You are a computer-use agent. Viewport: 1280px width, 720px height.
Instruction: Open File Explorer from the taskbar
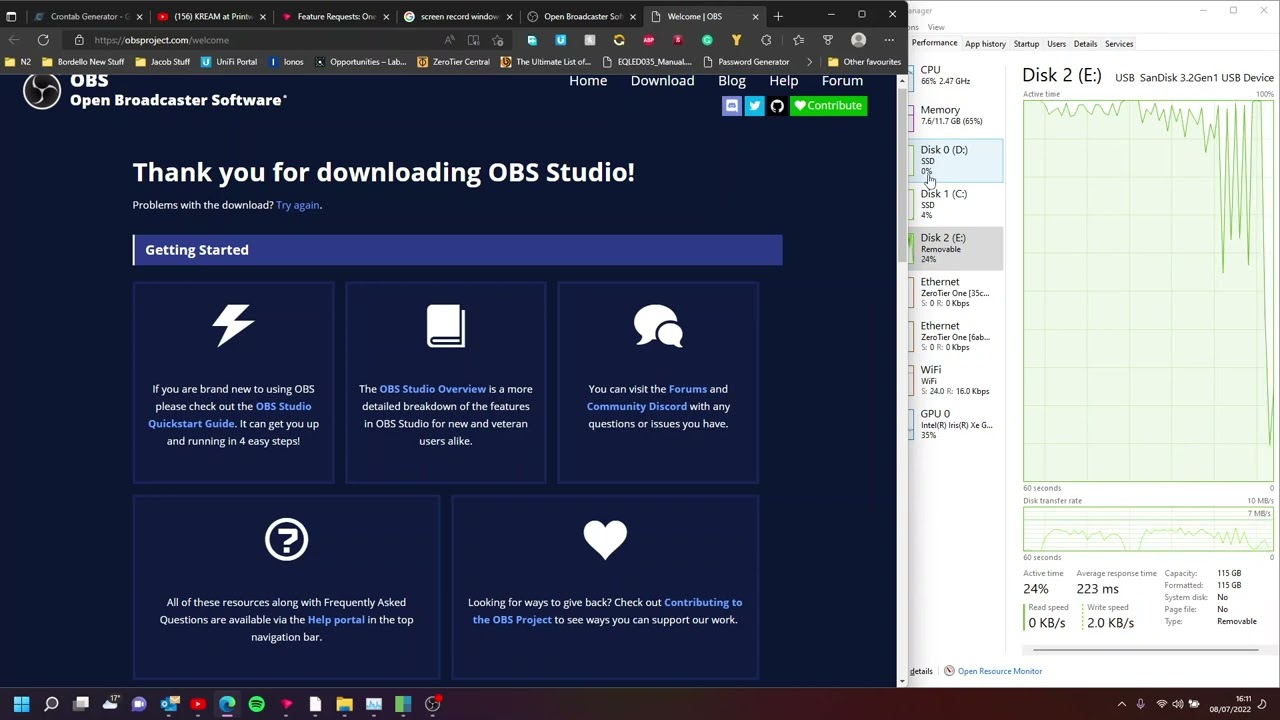[x=344, y=704]
